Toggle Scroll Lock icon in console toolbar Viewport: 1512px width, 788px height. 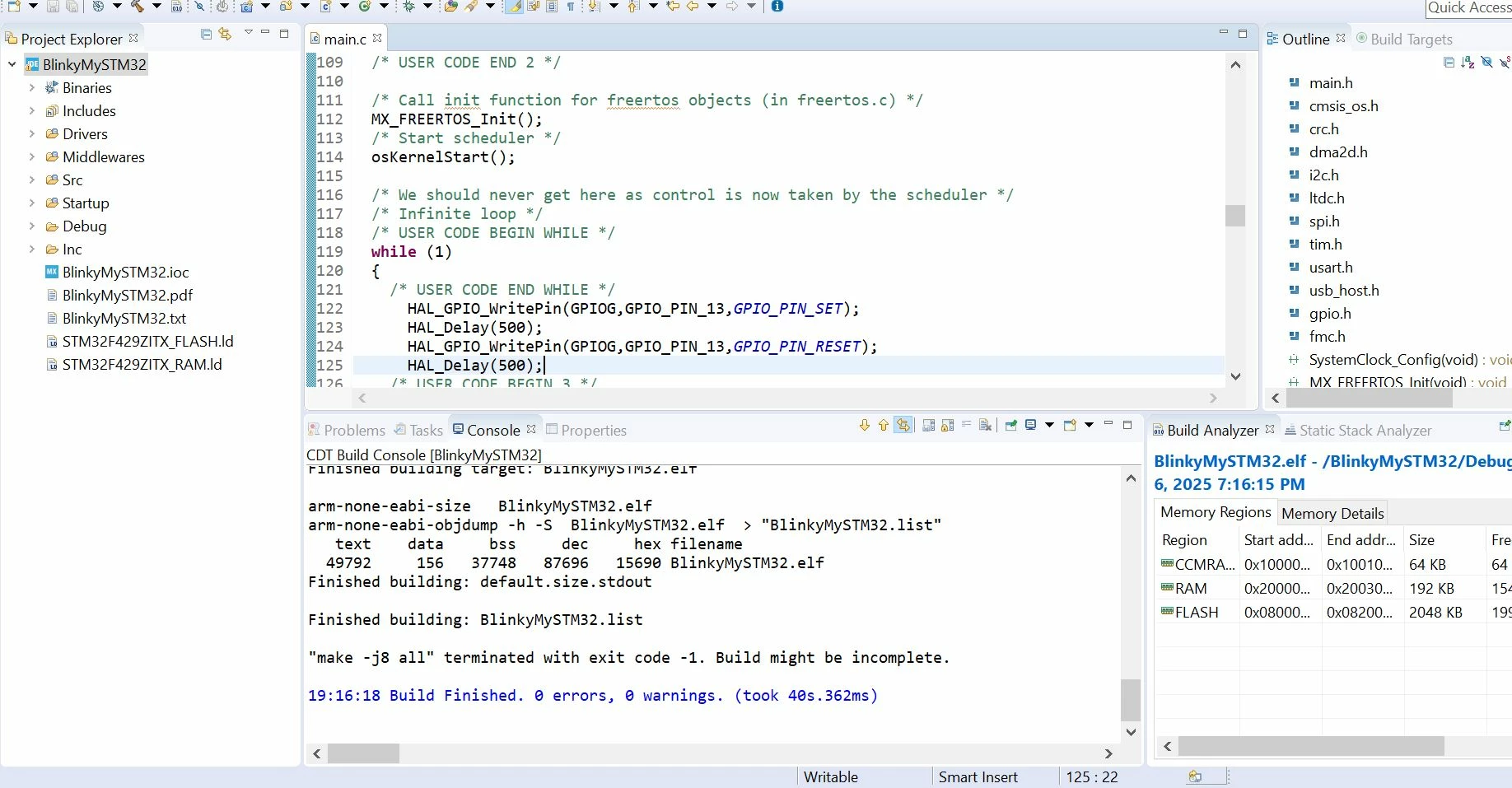click(x=947, y=425)
